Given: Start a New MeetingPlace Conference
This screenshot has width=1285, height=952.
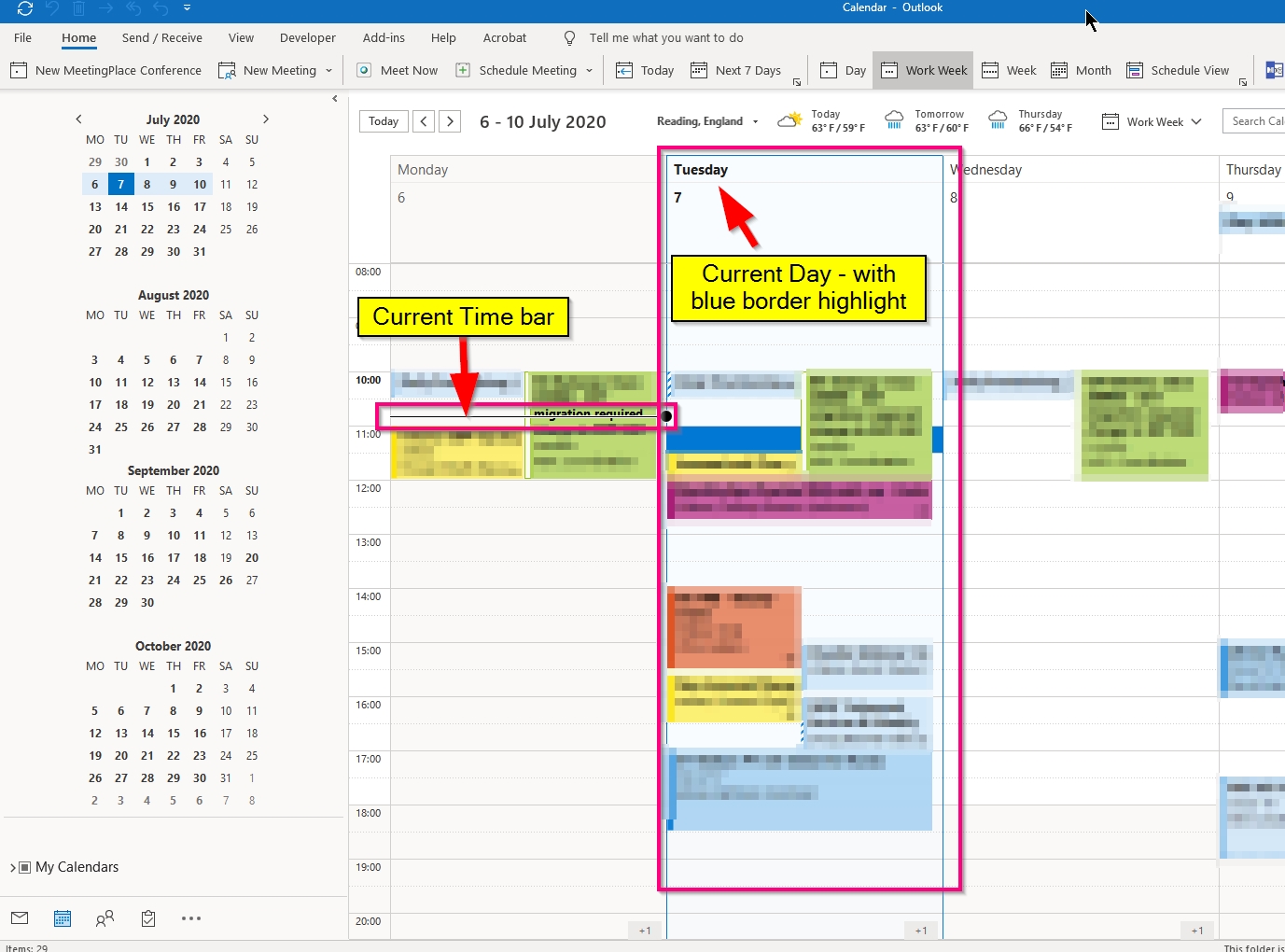Looking at the screenshot, I should click(105, 71).
